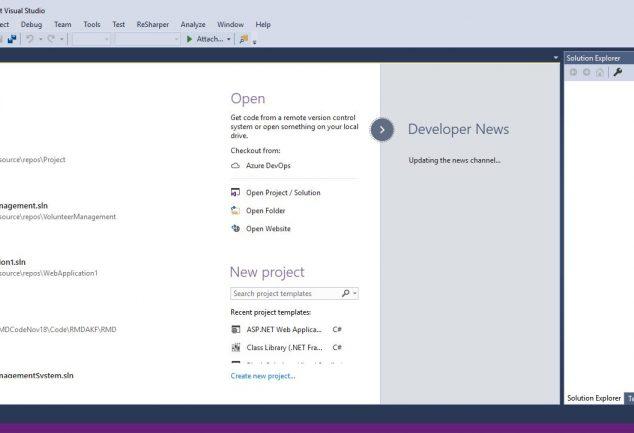Viewport: 634px width, 433px height.
Task: Expand the Attach button dropdown arrow
Action: tap(228, 39)
